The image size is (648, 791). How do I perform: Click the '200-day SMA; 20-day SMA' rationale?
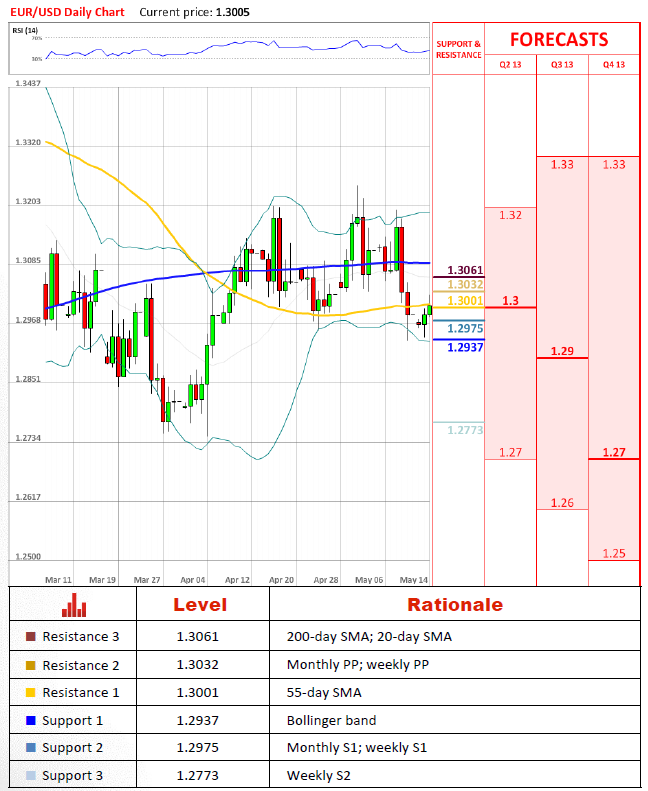tap(369, 637)
